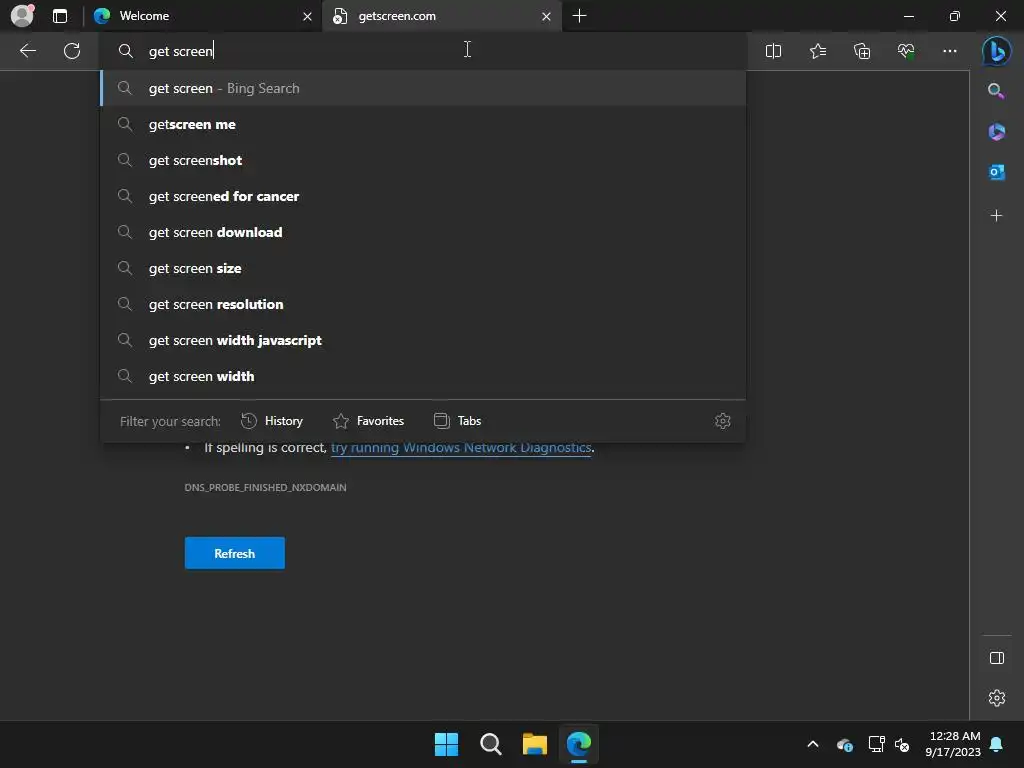Filter search by Favorites
This screenshot has width=1024, height=768.
click(x=368, y=421)
